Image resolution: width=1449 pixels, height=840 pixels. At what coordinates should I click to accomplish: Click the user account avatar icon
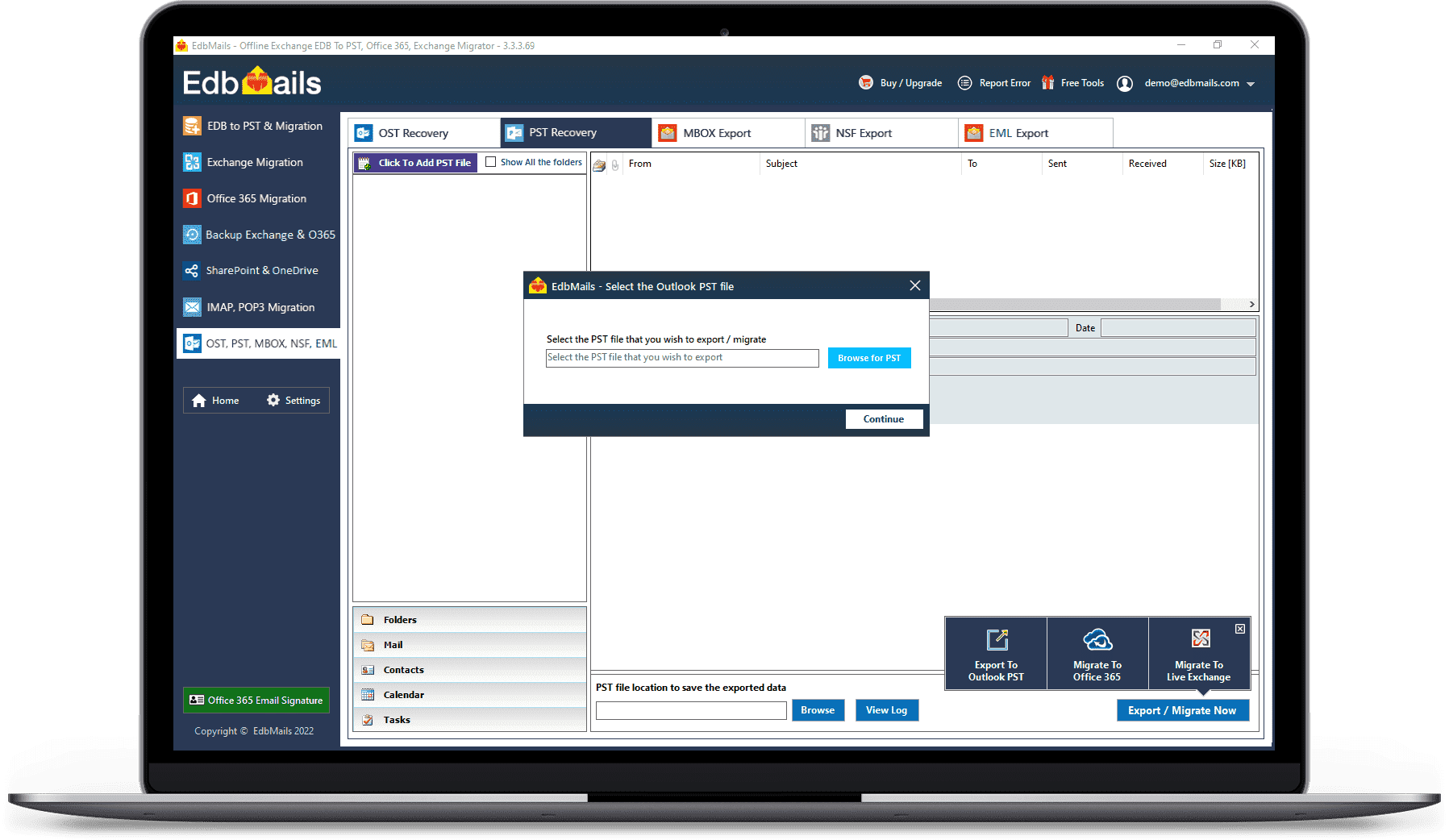1125,83
